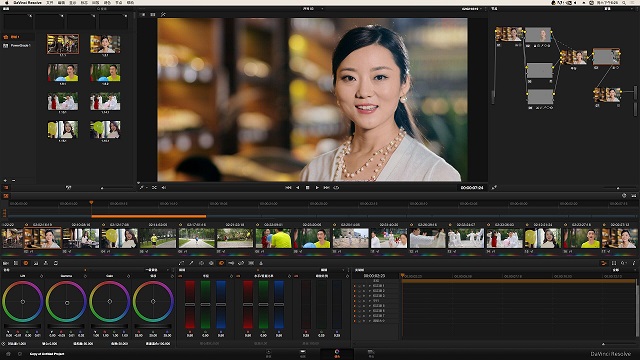Toggle loop playback under the viewer
Viewport: 640px width, 360px height.
point(336,188)
